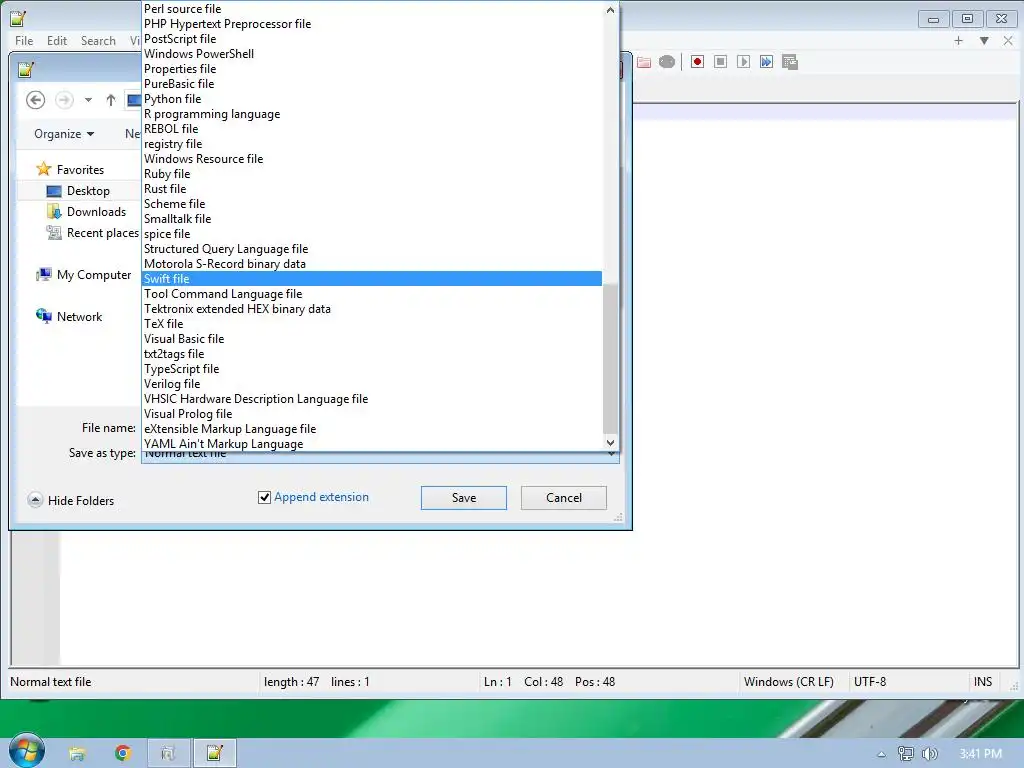
Task: Open recent locations dropdown arrow in dialog
Action: 88,100
